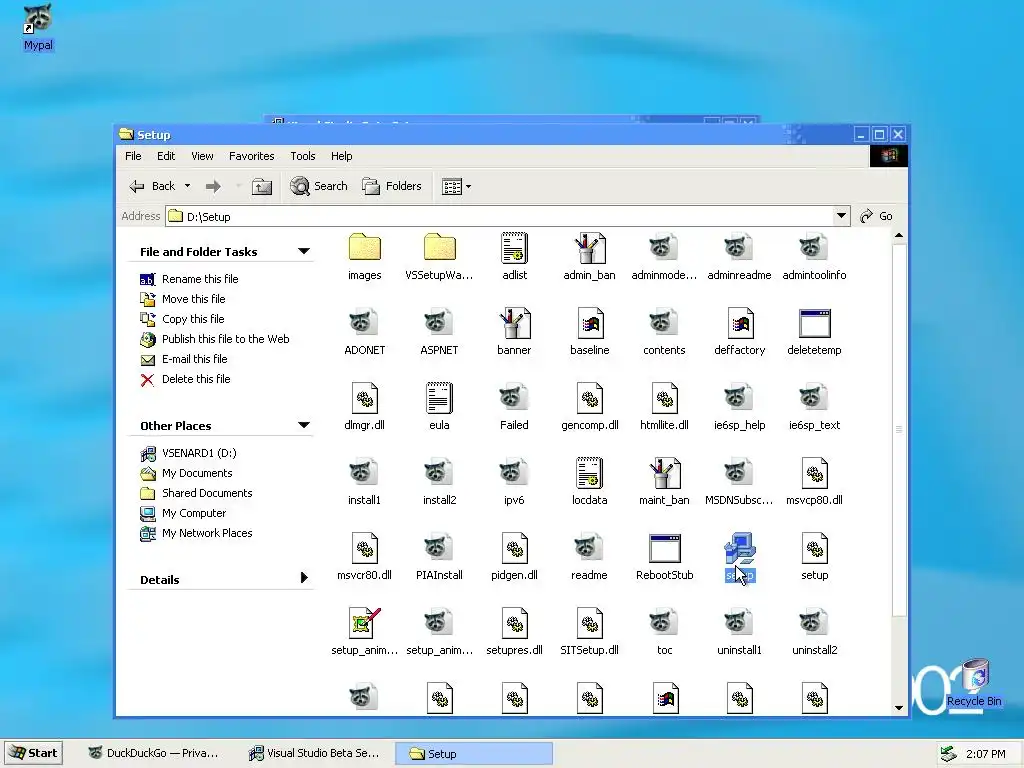Click the Up folder toolbar icon
1024x768 pixels.
(262, 186)
